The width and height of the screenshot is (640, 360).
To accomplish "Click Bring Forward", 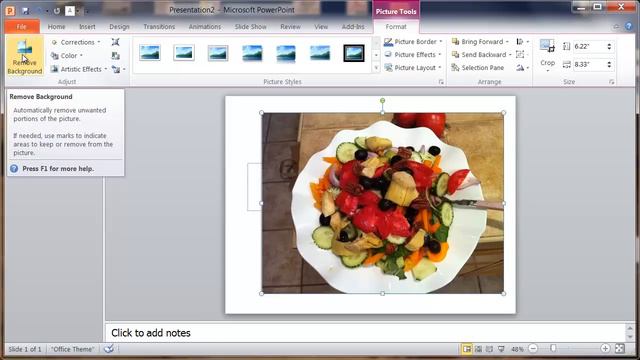I will click(x=480, y=42).
